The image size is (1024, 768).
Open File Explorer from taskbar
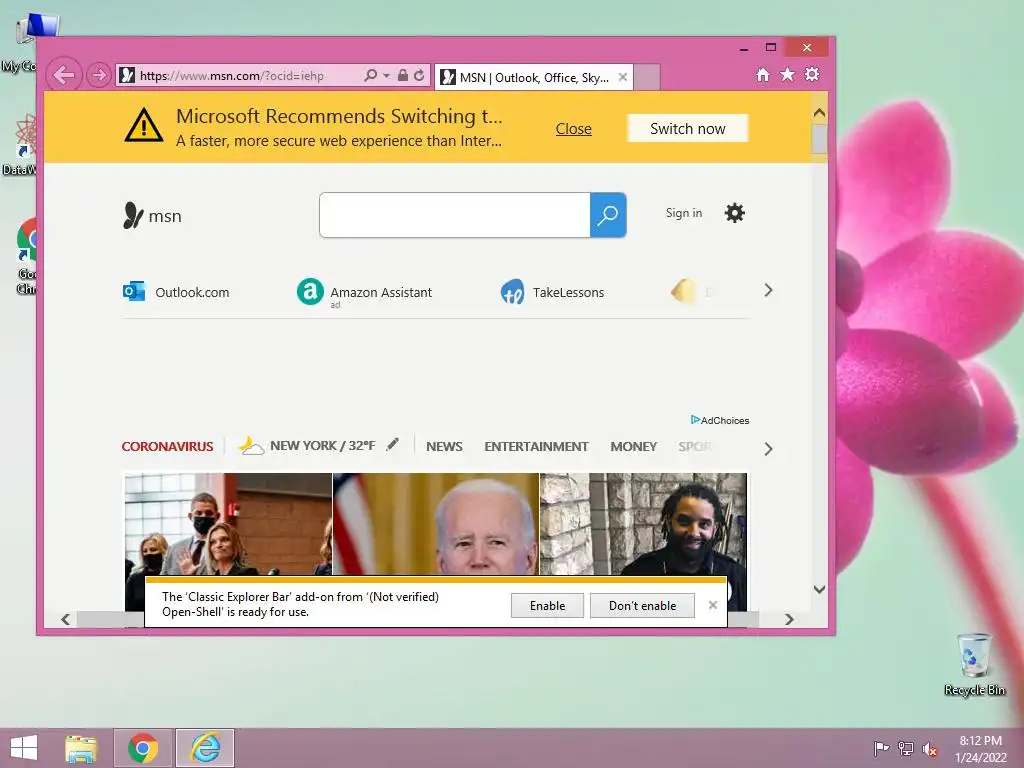[x=81, y=748]
